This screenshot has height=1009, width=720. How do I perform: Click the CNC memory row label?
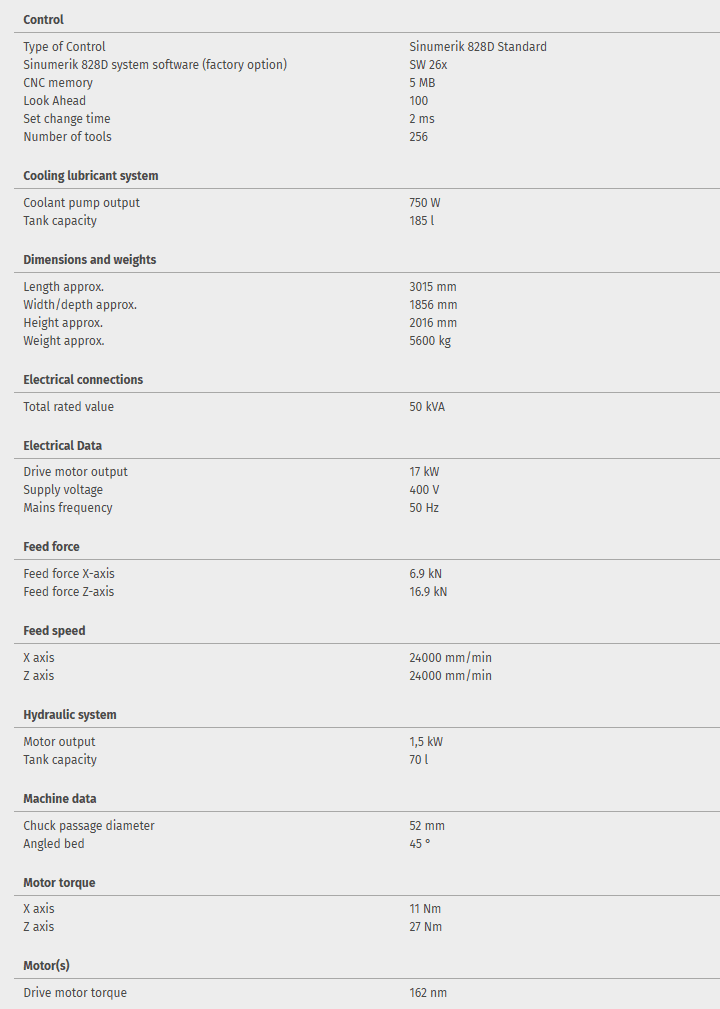point(58,83)
